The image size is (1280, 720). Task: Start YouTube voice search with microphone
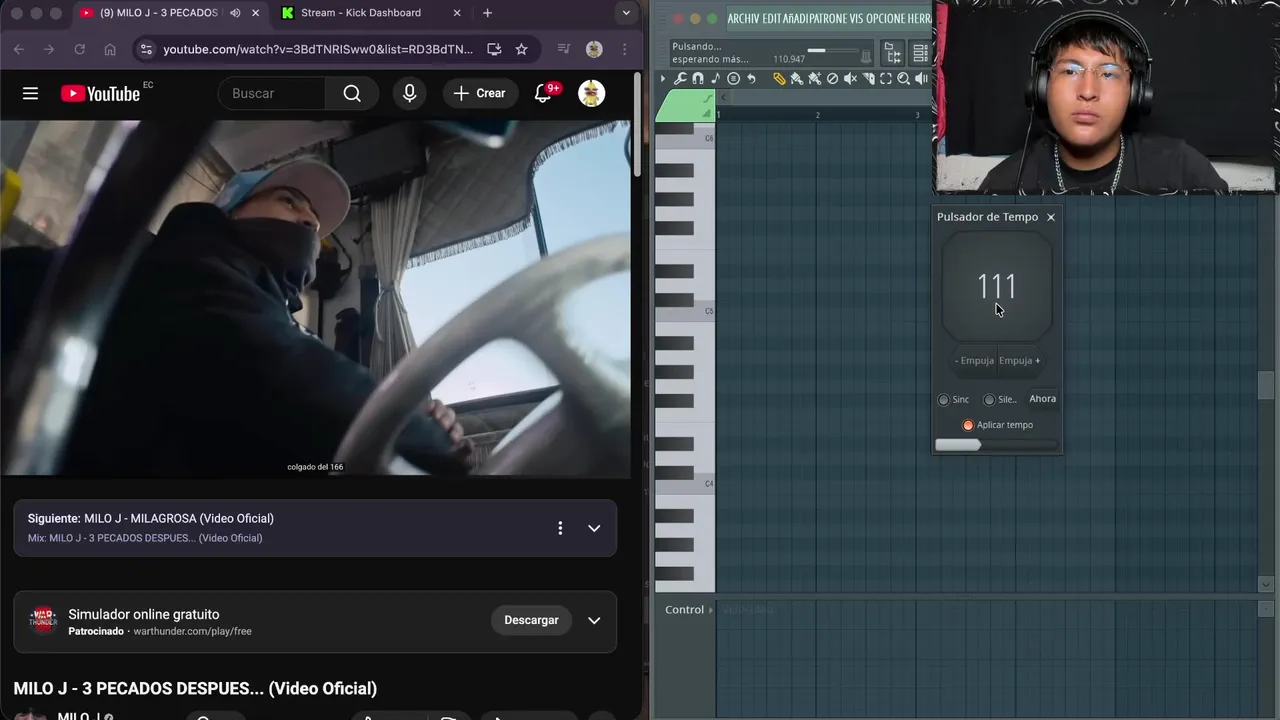pos(409,93)
